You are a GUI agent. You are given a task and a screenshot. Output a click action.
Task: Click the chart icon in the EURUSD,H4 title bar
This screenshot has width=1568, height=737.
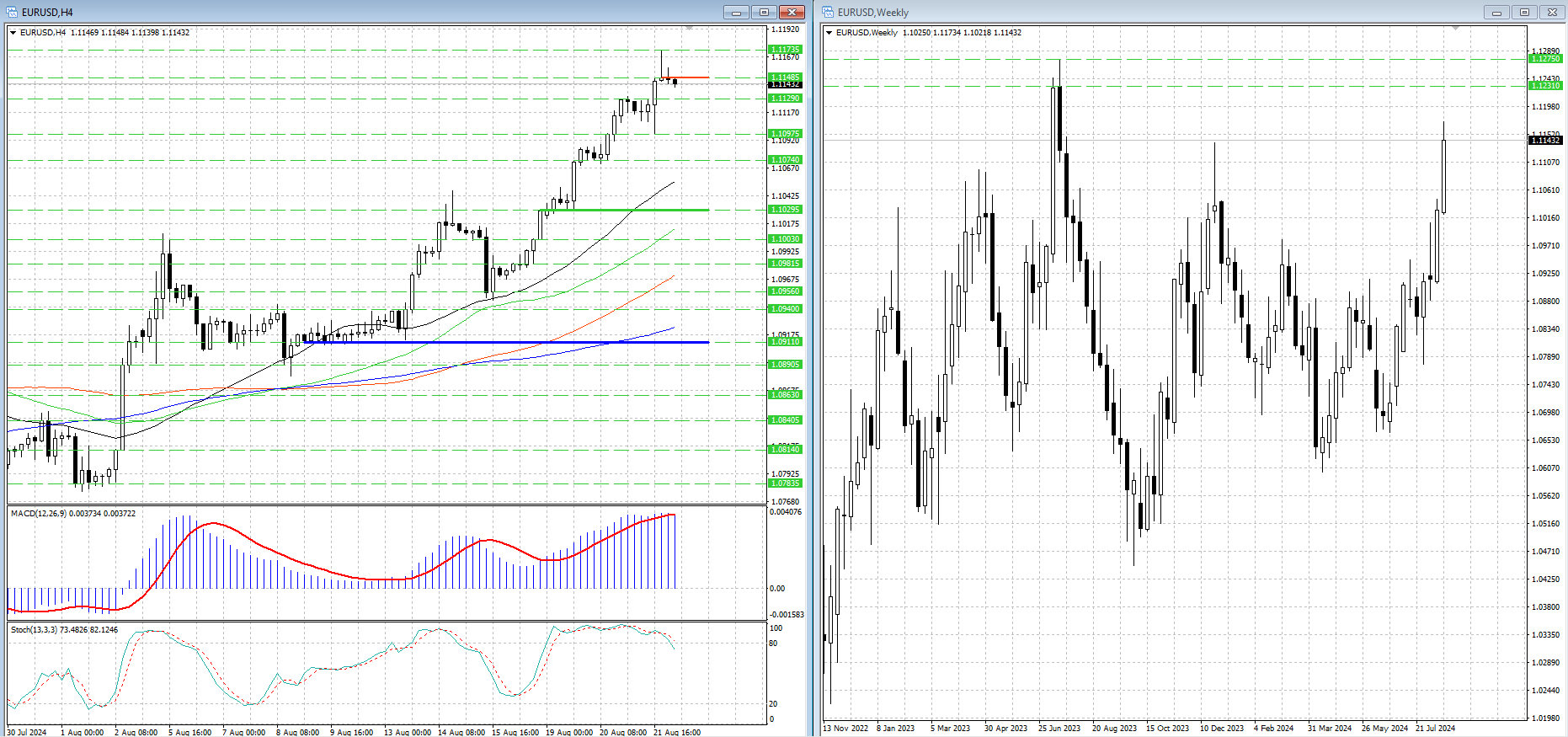[12, 12]
